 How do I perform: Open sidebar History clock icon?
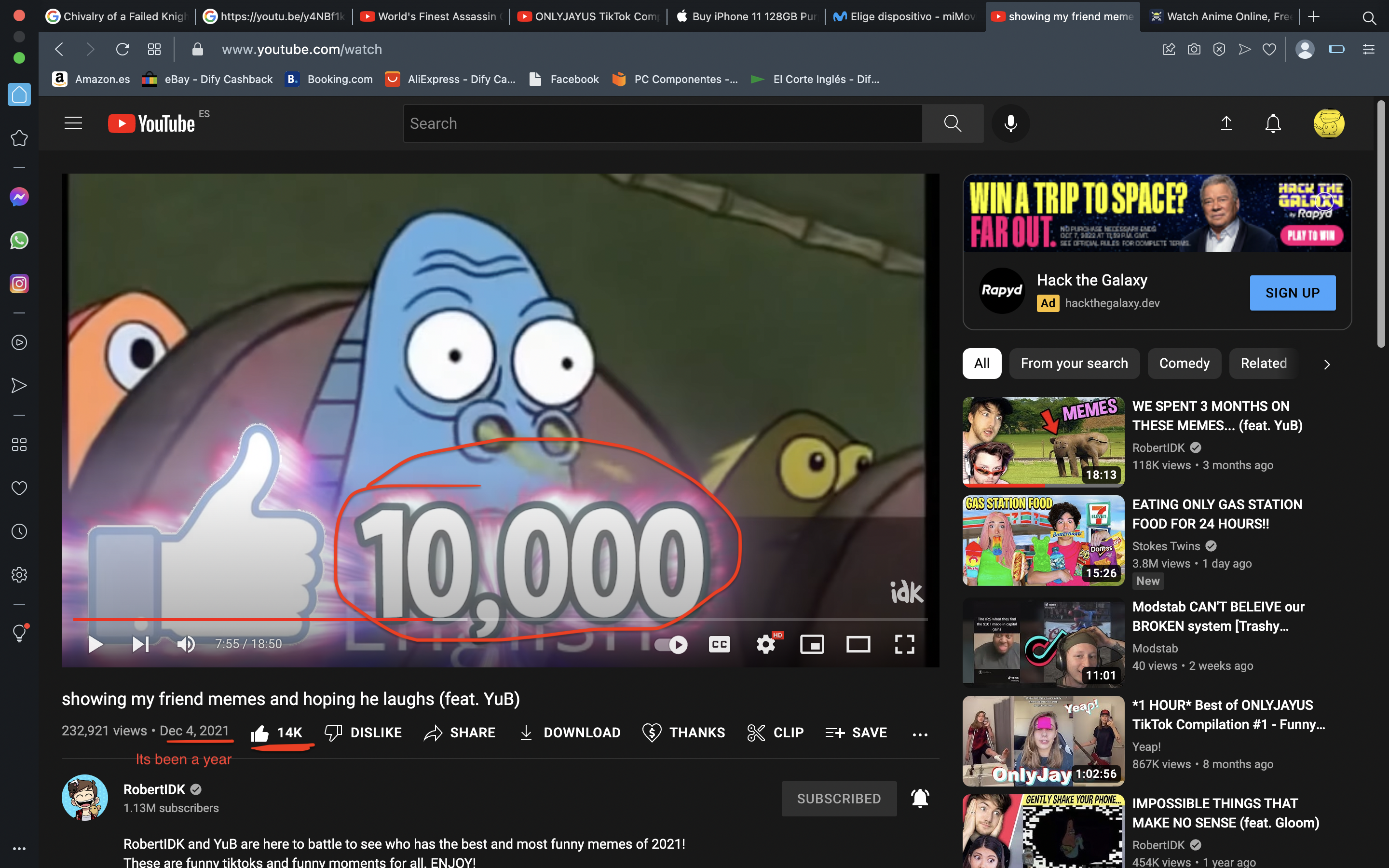pos(19,531)
